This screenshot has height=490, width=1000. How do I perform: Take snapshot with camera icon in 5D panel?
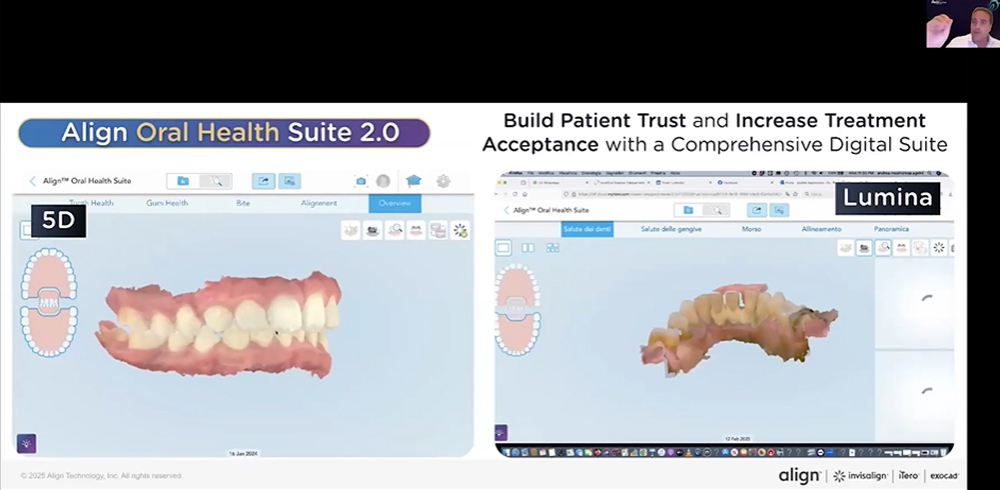tap(361, 181)
